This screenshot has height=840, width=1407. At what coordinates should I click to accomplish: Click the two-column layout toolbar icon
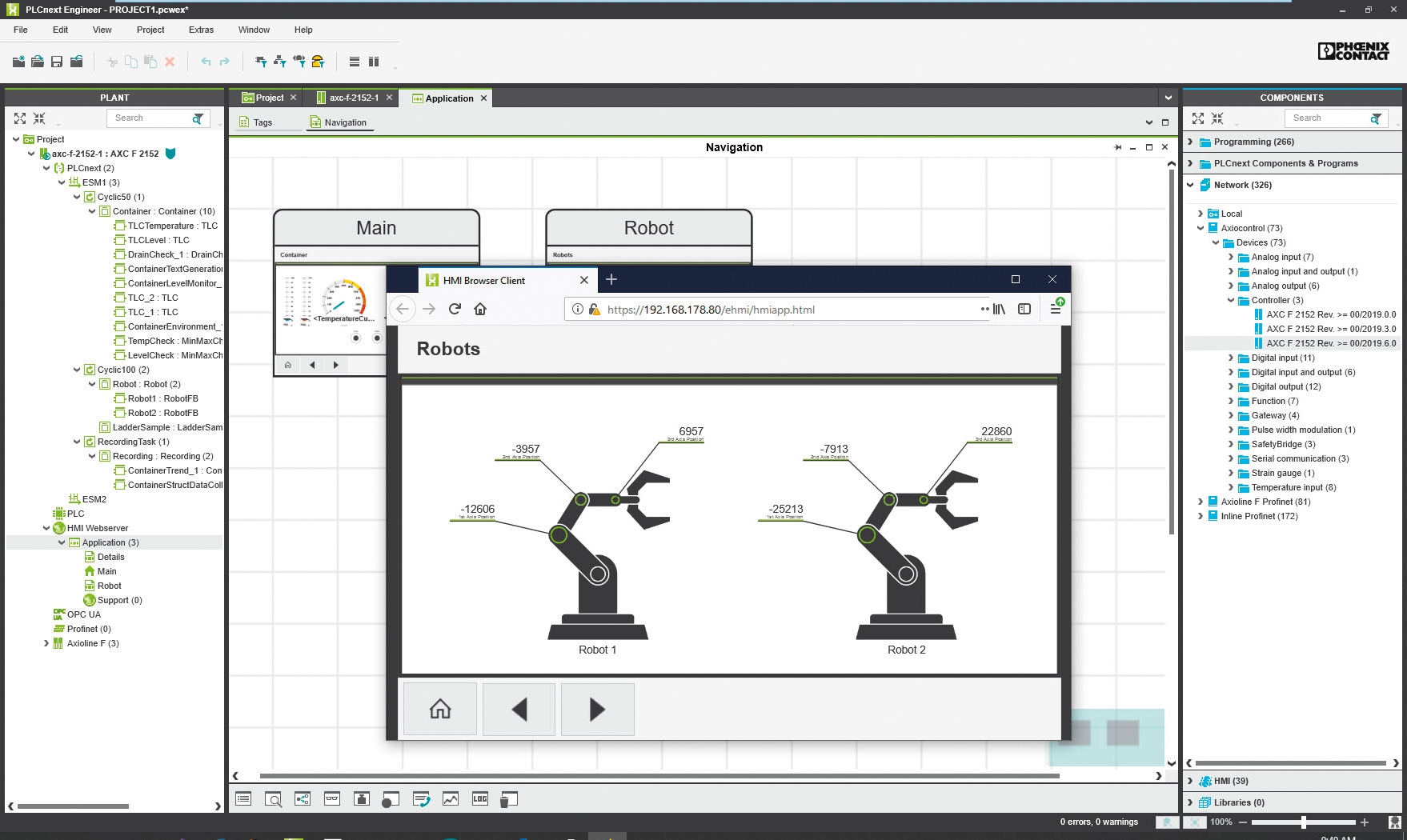tap(374, 62)
